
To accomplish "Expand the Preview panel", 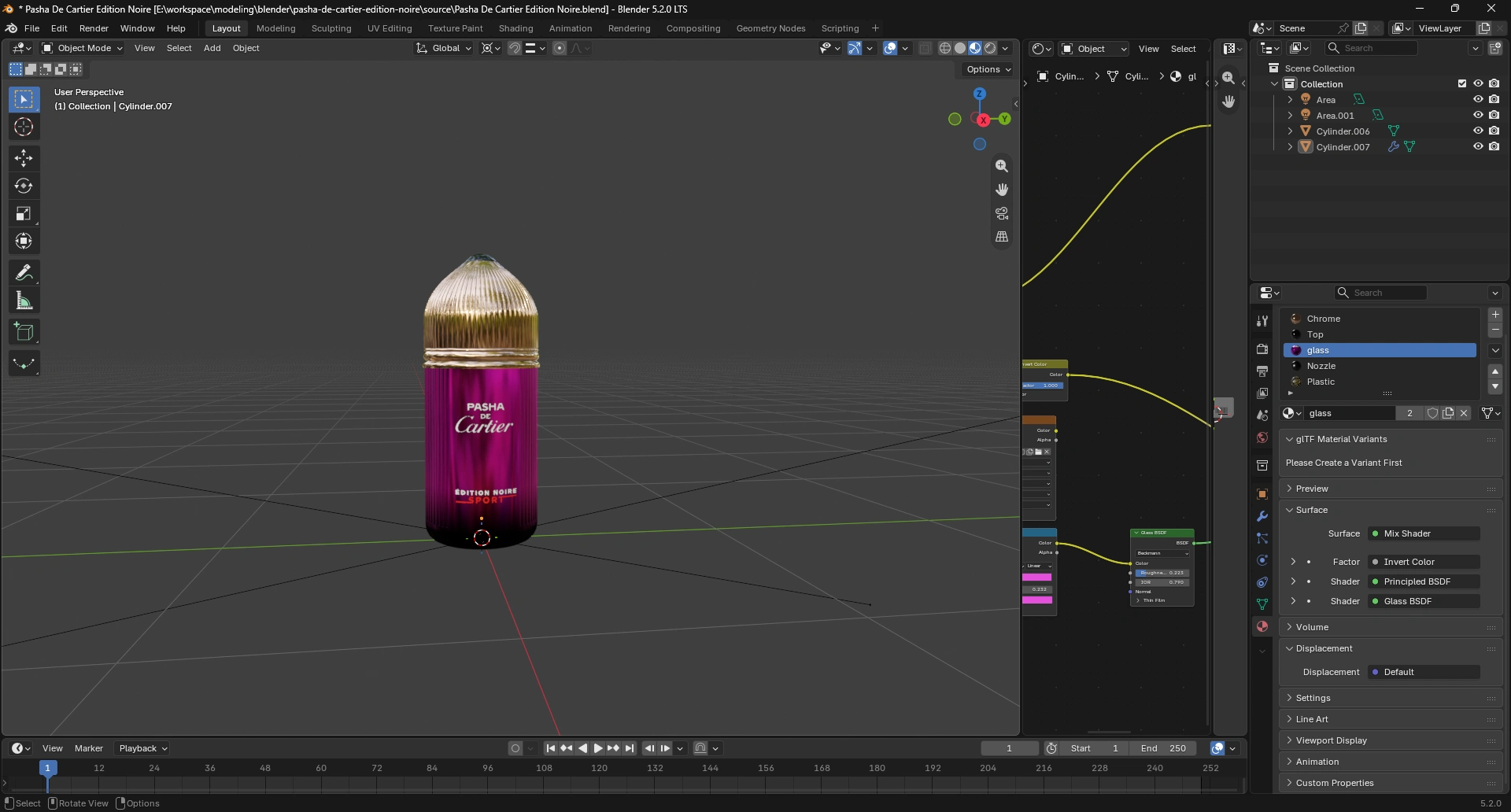I will [1312, 489].
